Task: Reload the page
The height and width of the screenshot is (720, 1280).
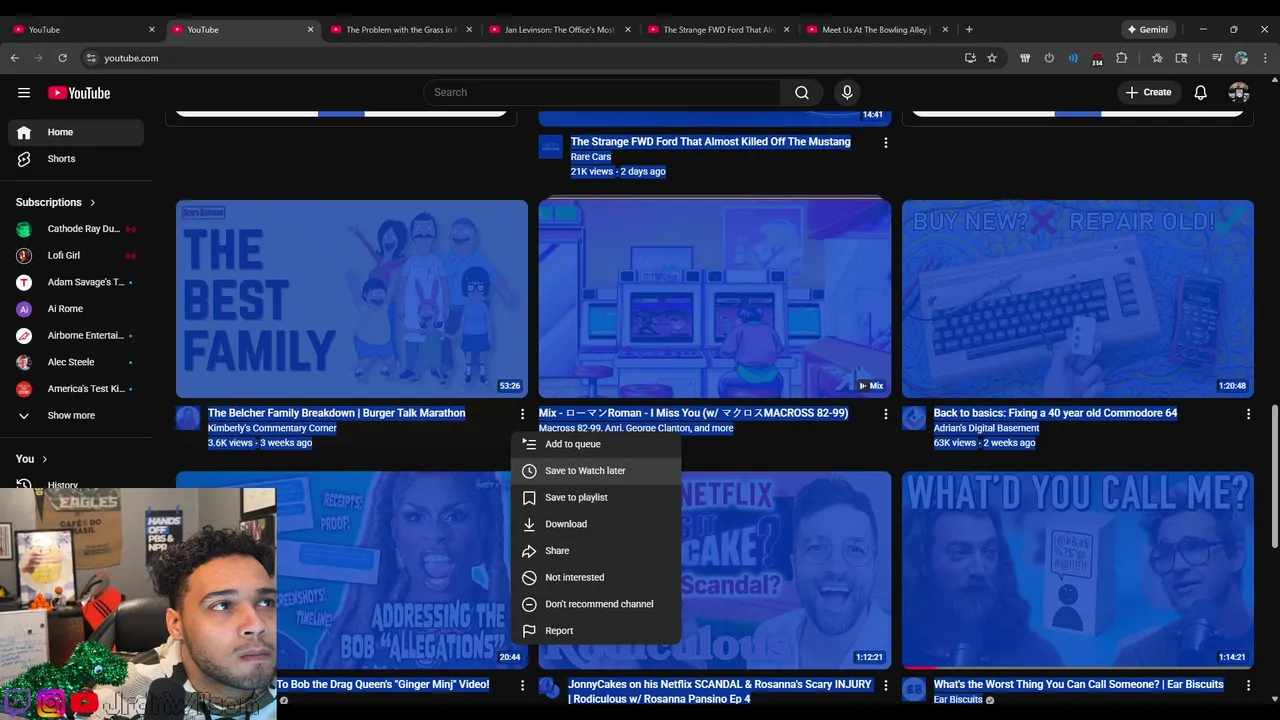Action: 62,58
